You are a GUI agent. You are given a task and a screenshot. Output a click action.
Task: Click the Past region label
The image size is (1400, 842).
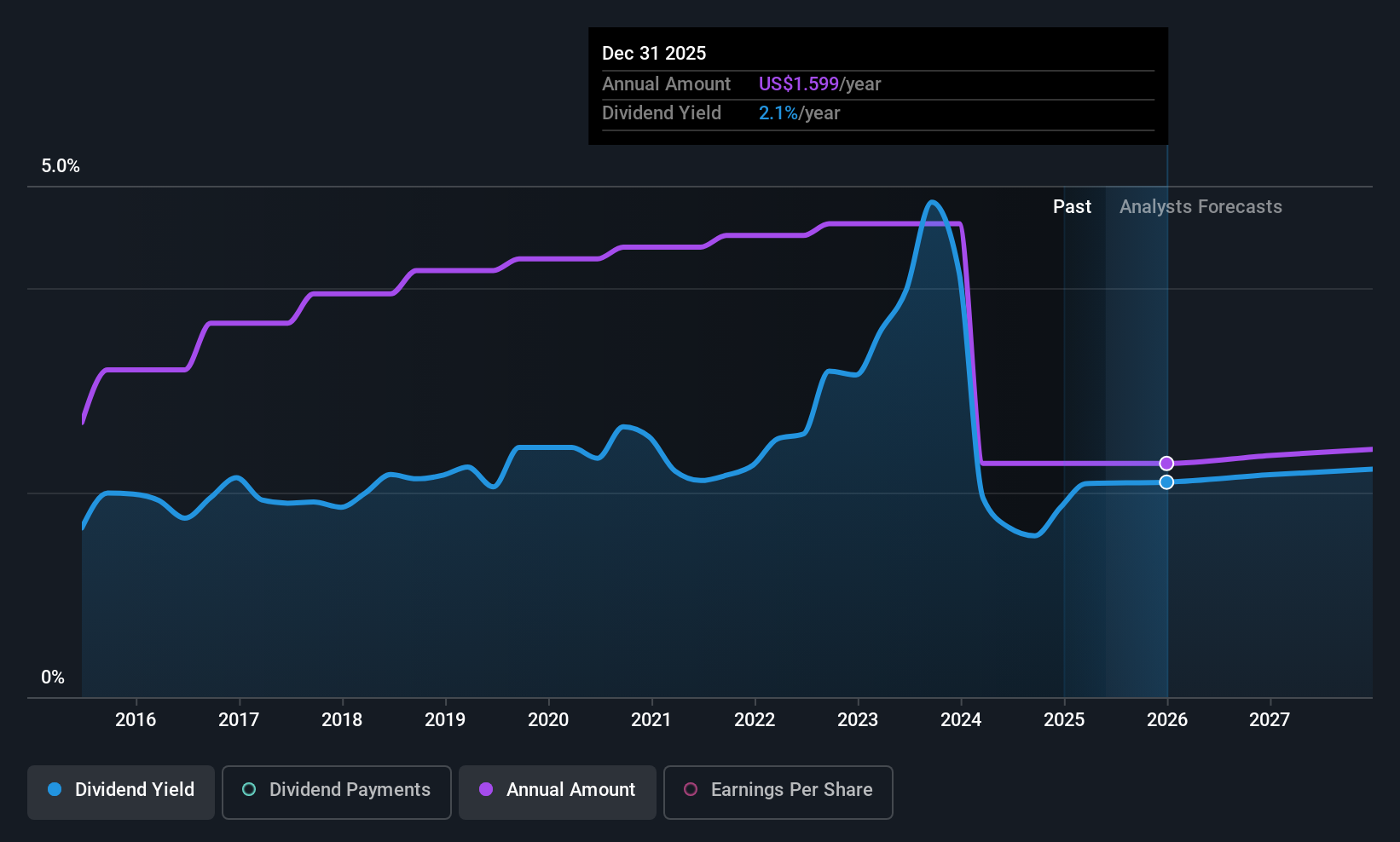(1072, 207)
